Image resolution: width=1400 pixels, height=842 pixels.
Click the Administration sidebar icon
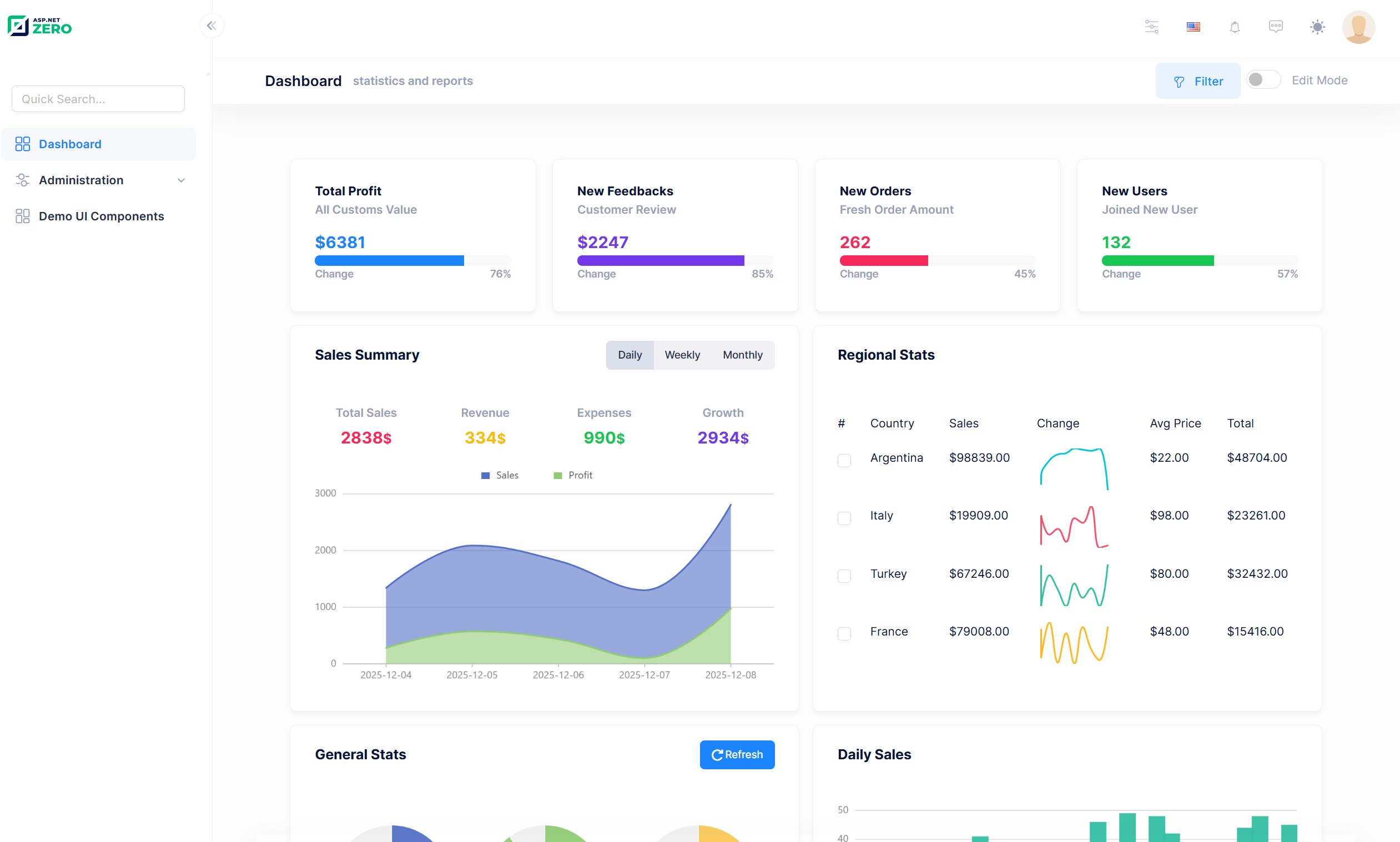click(x=23, y=180)
